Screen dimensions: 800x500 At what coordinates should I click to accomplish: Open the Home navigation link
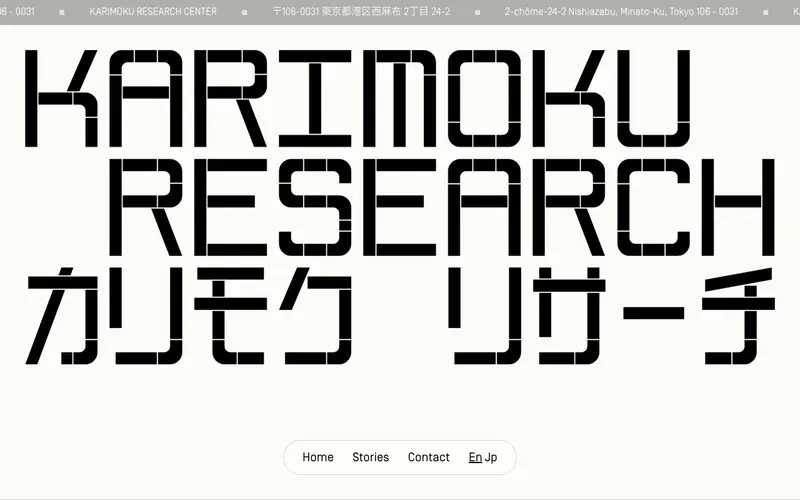tap(318, 457)
